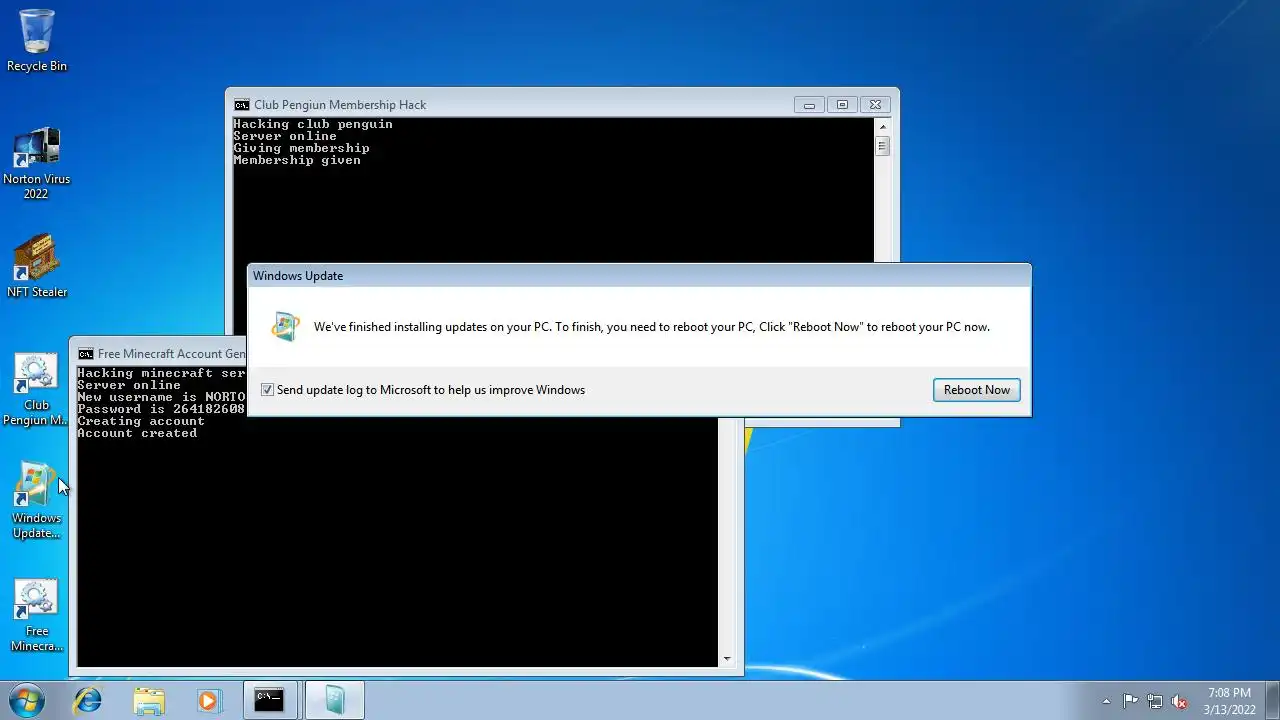The width and height of the screenshot is (1280, 720).
Task: Select the Norton Virus 2022 desktop shortcut
Action: click(37, 163)
